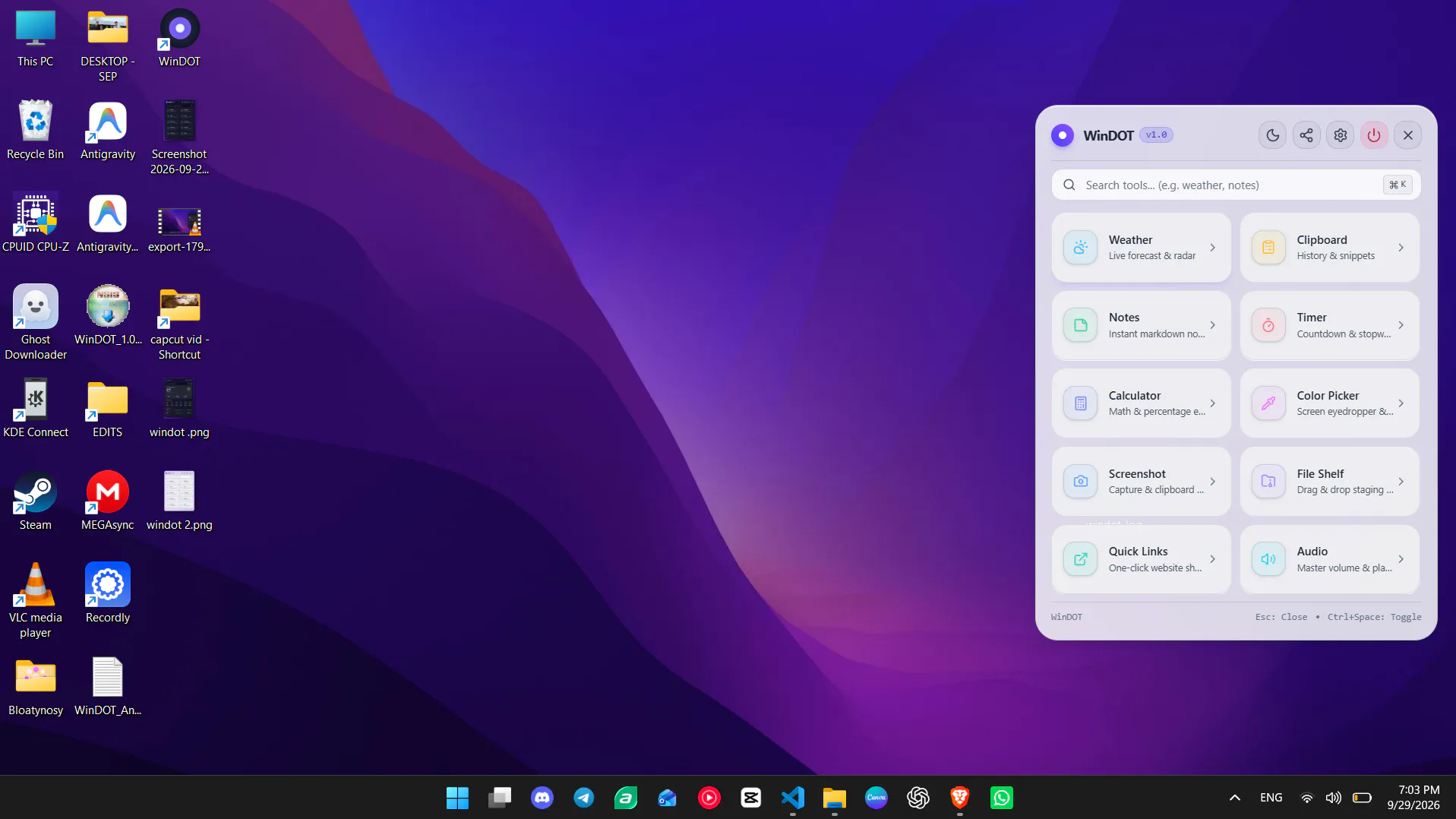Open the Quick Links icon
This screenshot has width=1456, height=819.
1080,559
